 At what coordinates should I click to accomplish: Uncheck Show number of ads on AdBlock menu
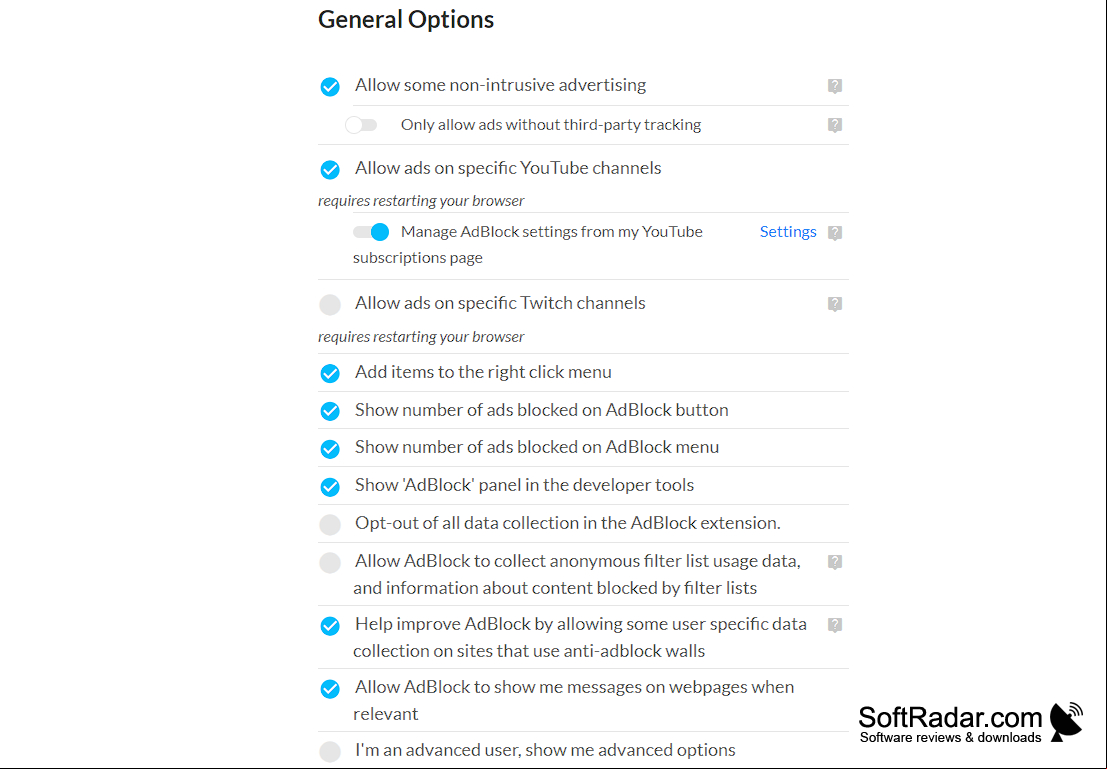(x=330, y=448)
